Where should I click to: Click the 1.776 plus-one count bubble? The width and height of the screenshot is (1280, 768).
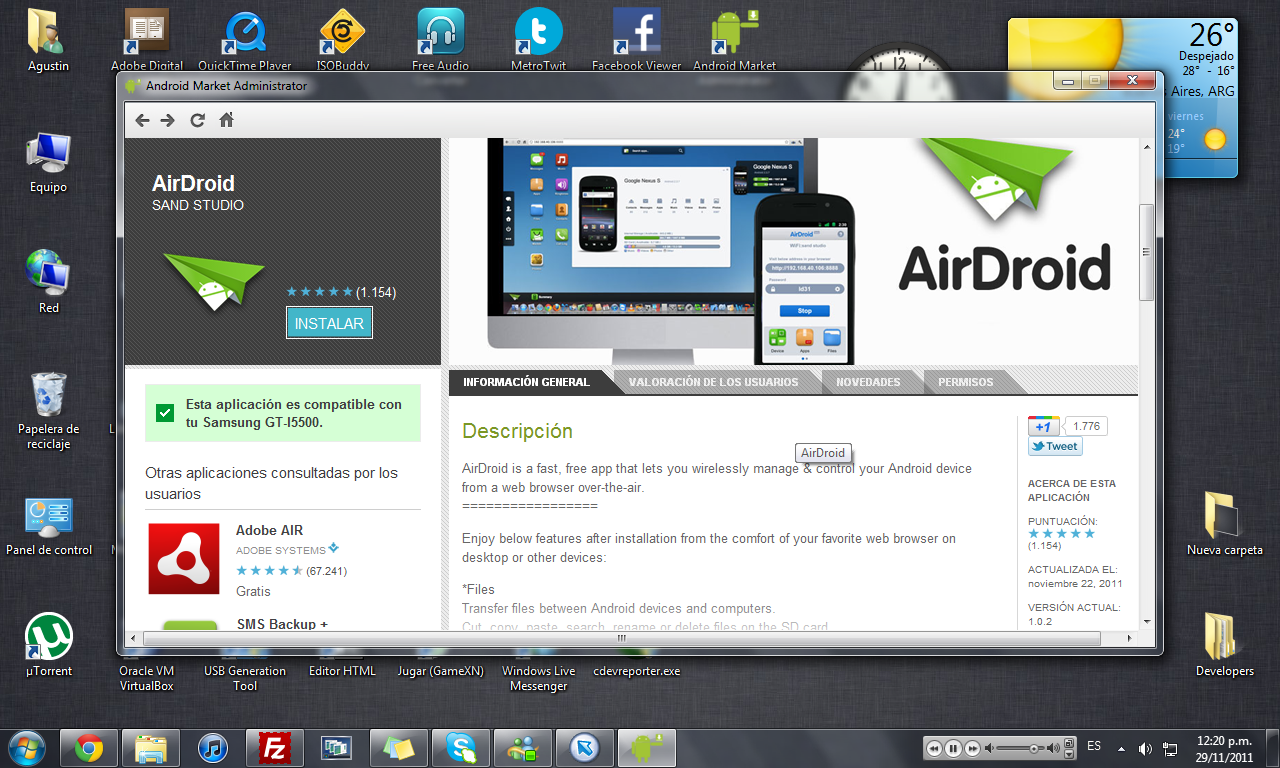[1085, 426]
